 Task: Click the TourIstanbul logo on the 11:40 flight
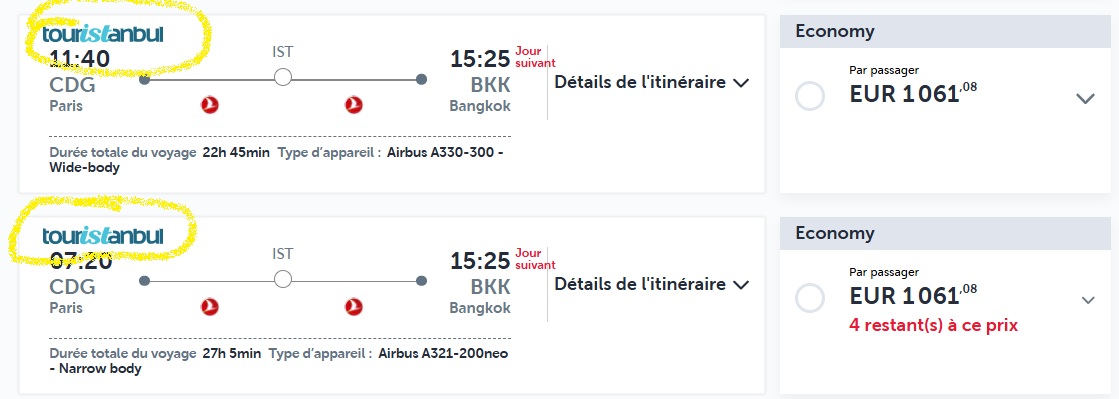(x=103, y=34)
